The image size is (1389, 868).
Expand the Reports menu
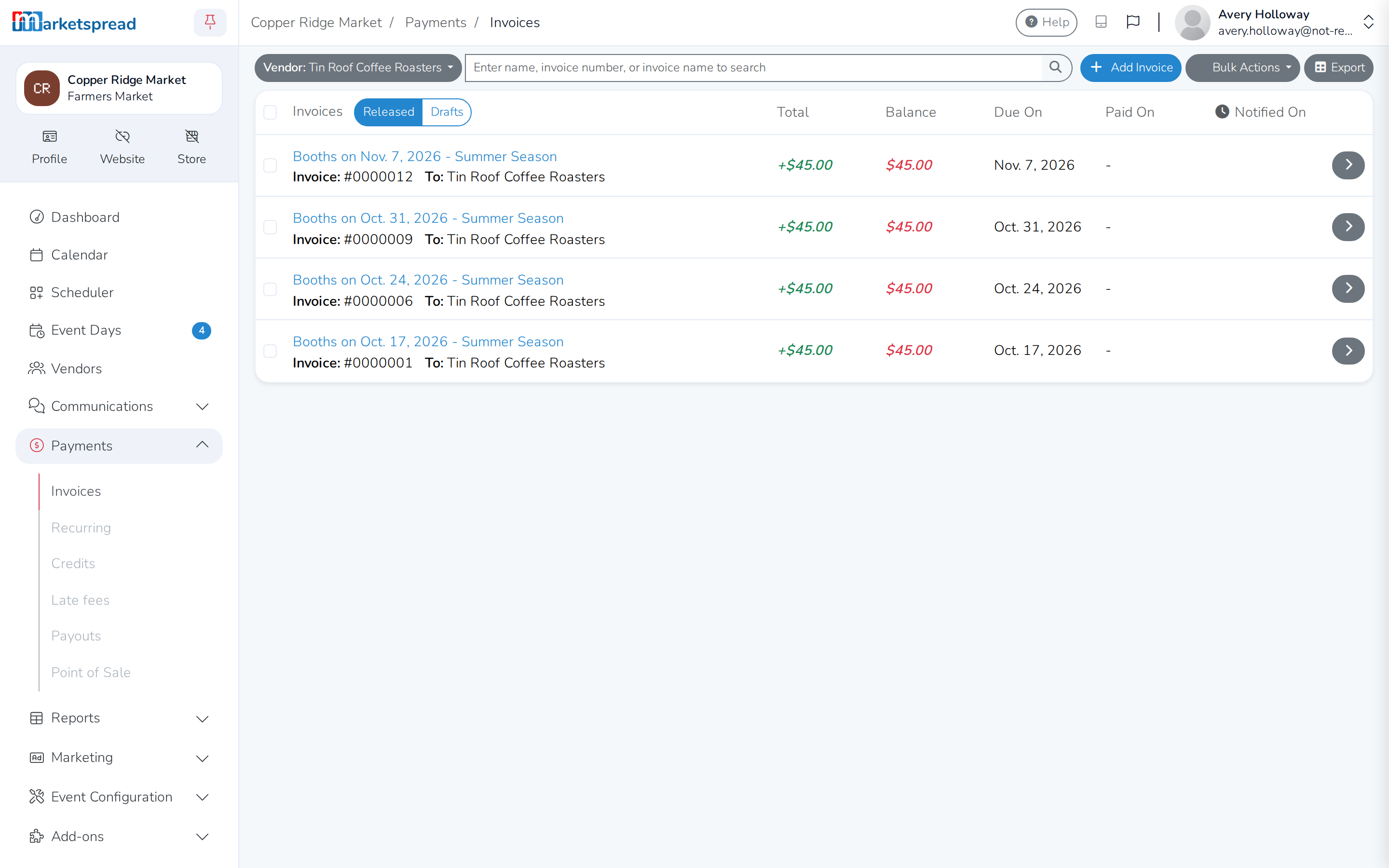pos(119,718)
